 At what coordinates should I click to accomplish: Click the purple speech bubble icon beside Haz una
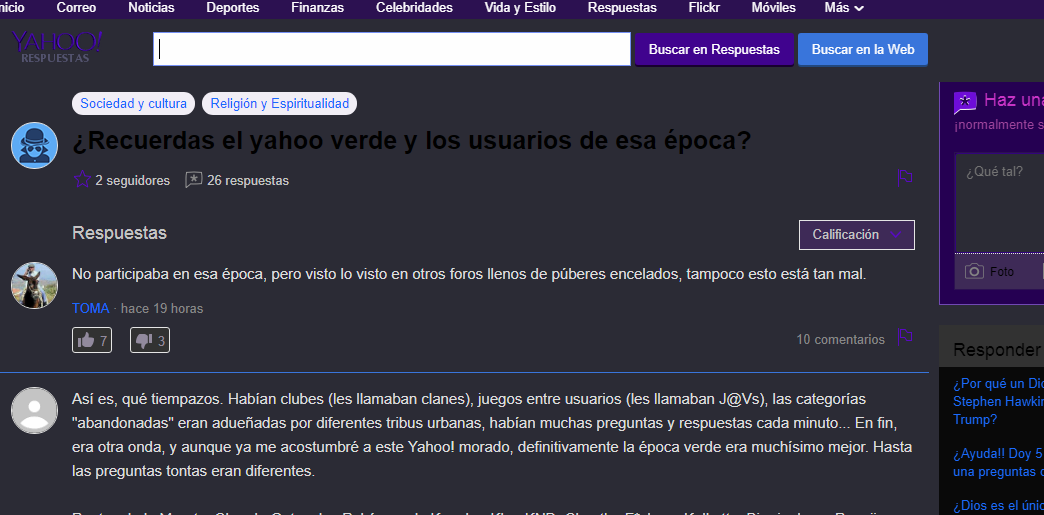coord(965,103)
